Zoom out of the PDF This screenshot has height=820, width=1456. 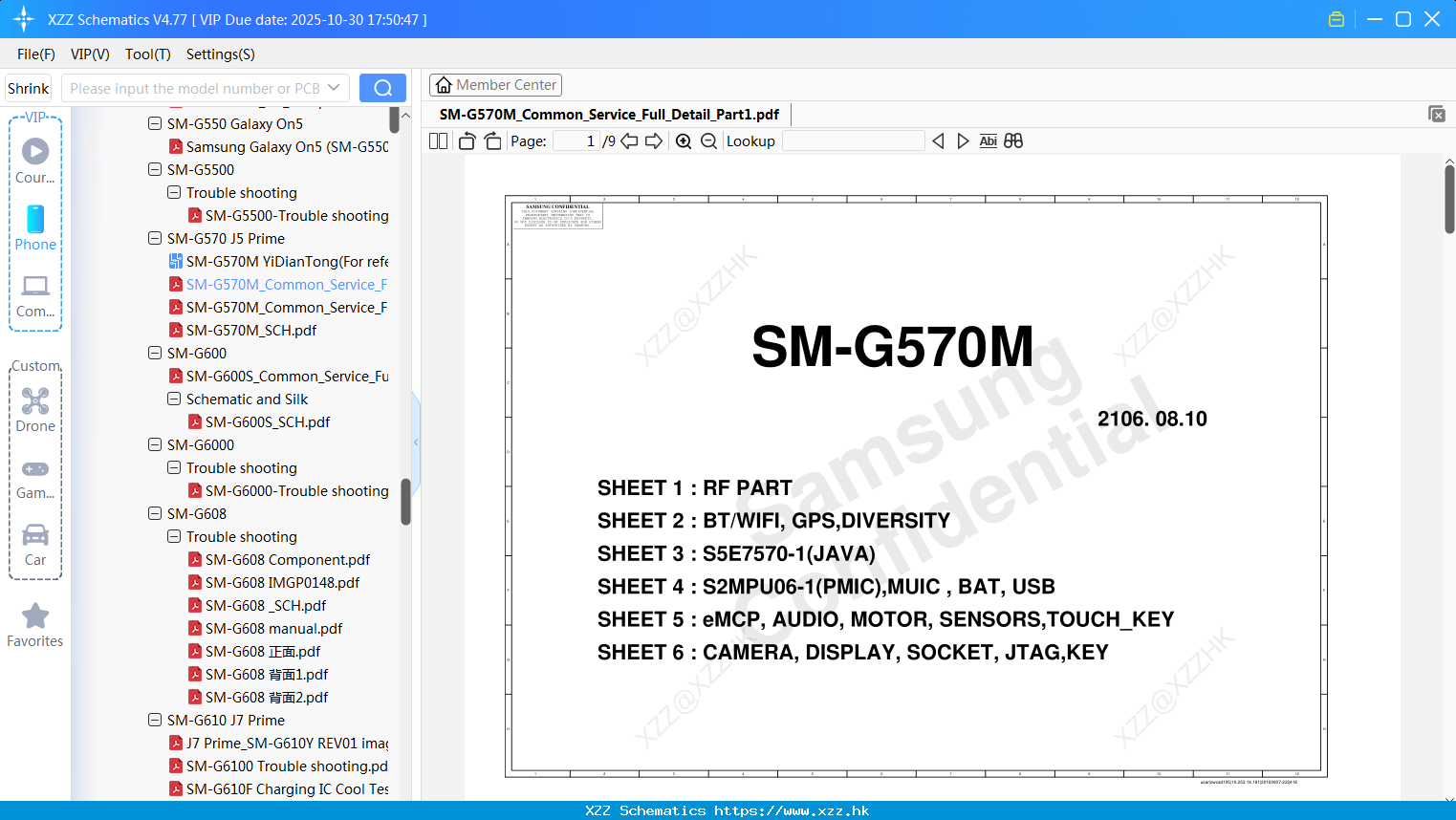708,141
